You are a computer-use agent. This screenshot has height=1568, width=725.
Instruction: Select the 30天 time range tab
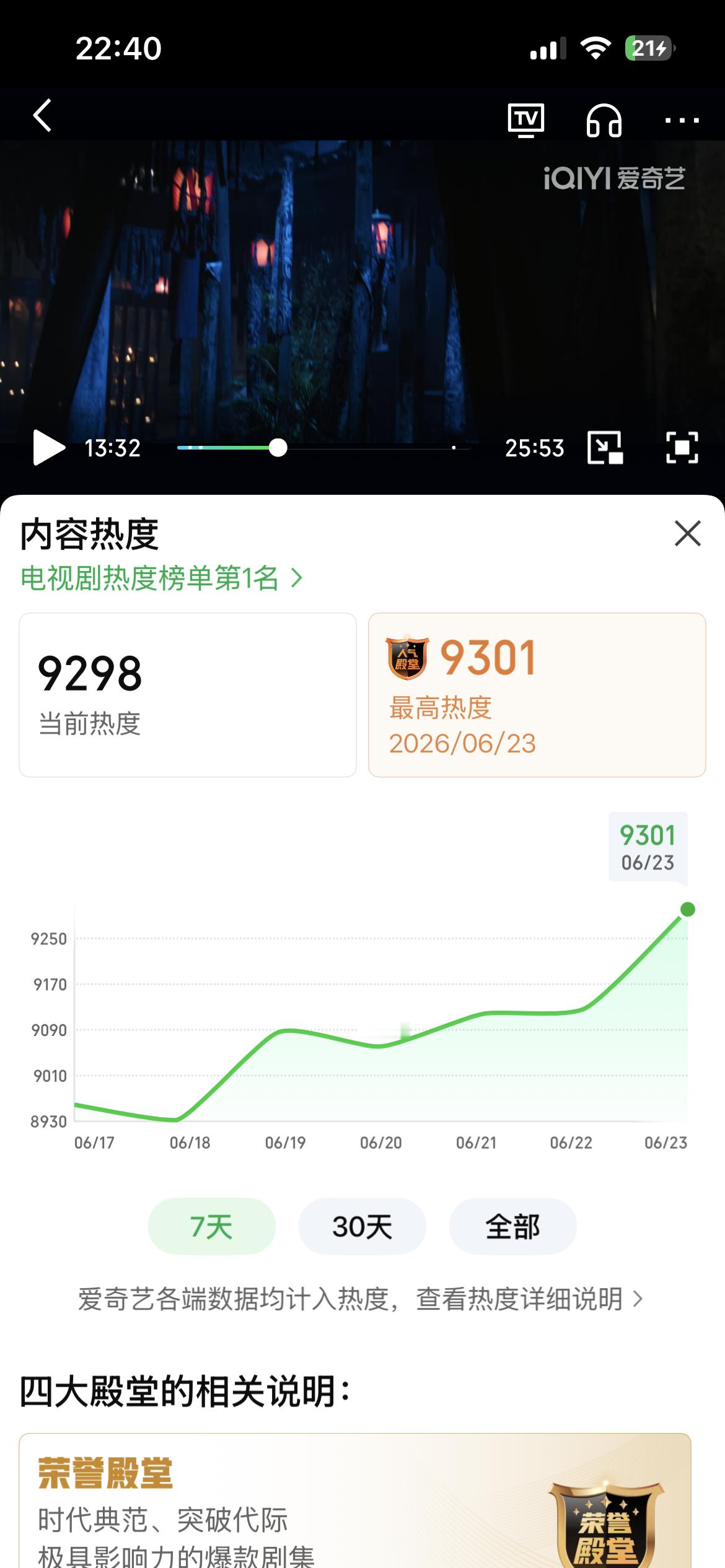(x=362, y=1226)
